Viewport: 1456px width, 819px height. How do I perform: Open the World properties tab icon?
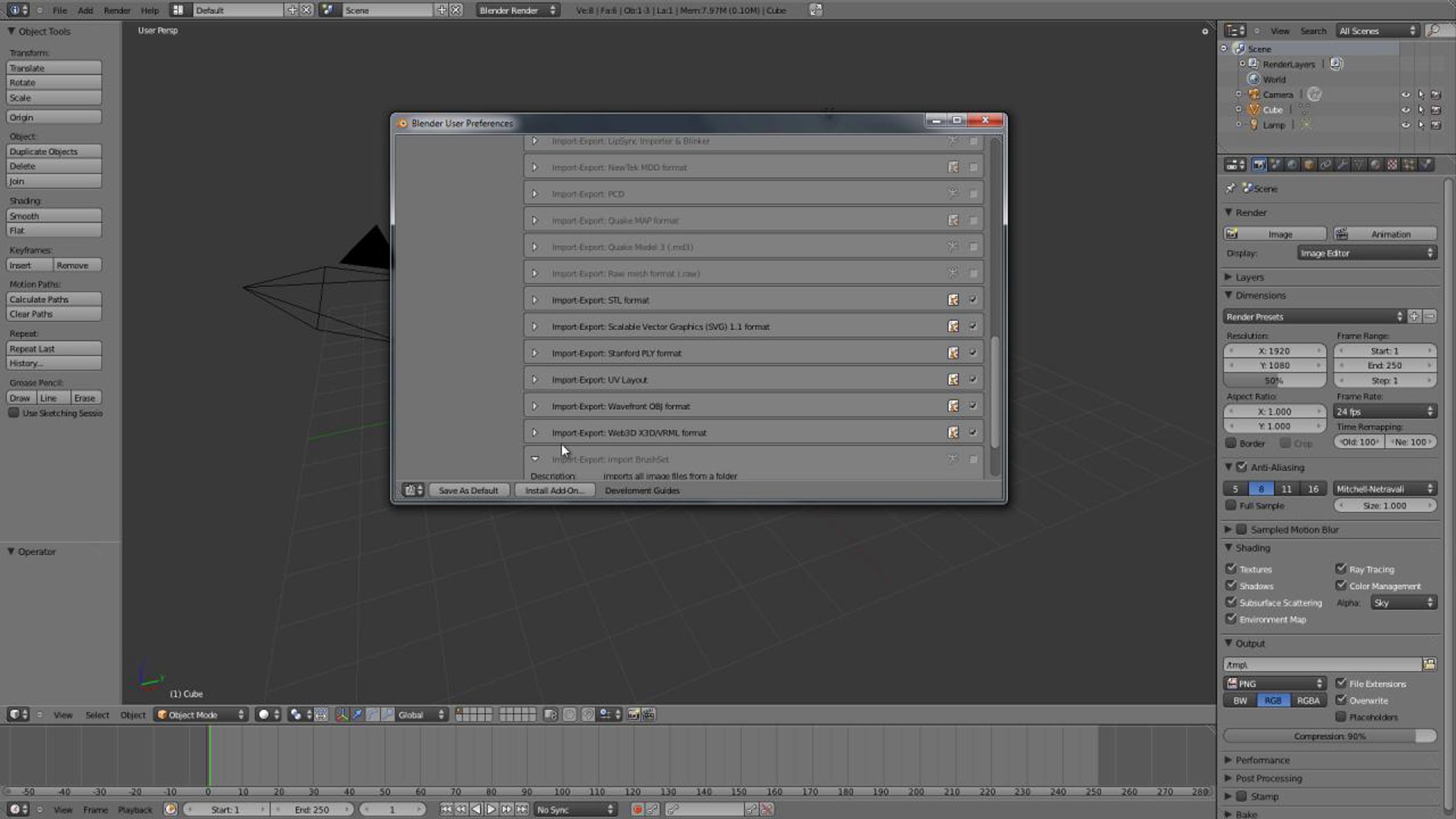(x=1292, y=165)
